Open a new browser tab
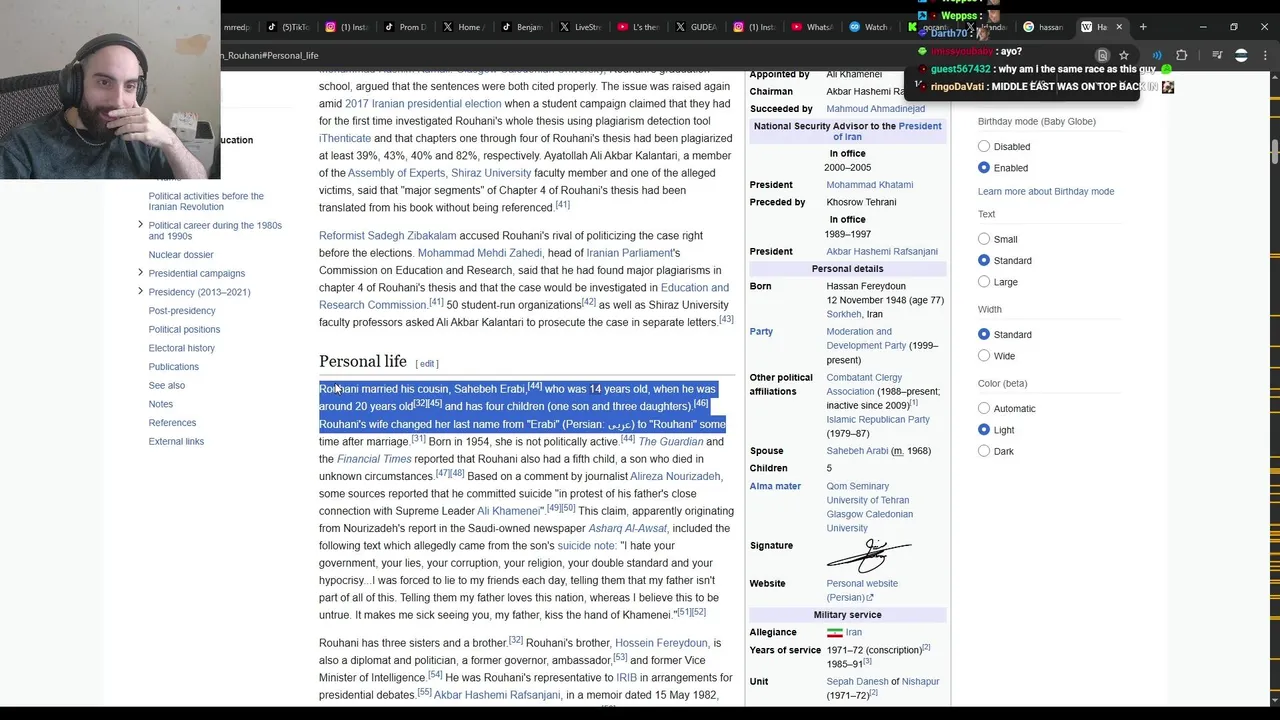This screenshot has height=720, width=1280. coord(1143,27)
